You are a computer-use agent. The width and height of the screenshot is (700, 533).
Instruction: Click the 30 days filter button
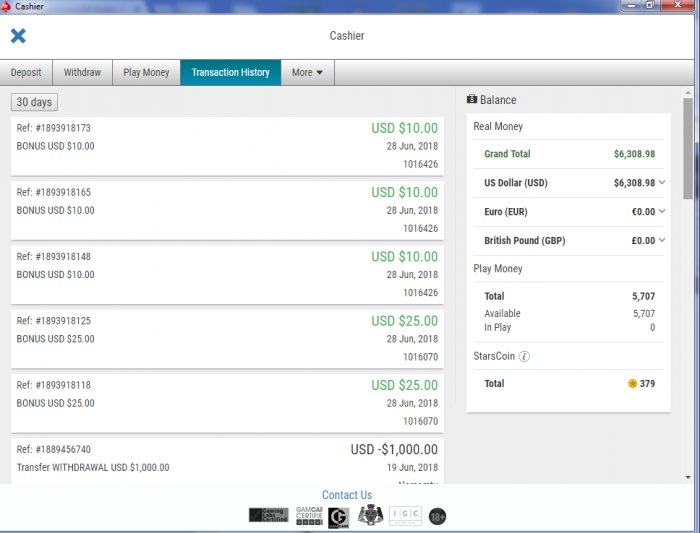tap(34, 102)
